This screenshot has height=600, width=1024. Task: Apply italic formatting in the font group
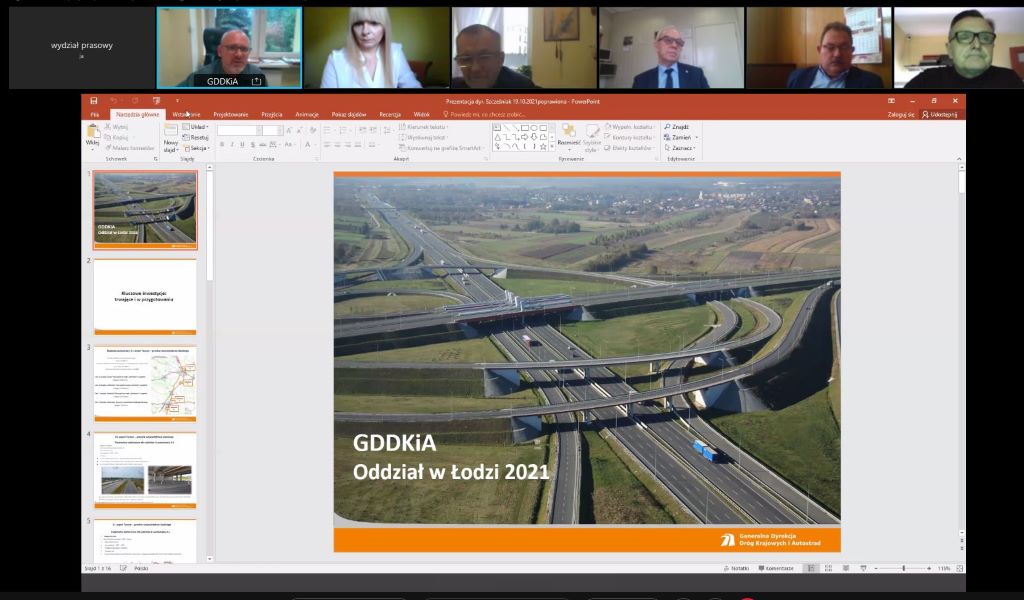coord(232,145)
